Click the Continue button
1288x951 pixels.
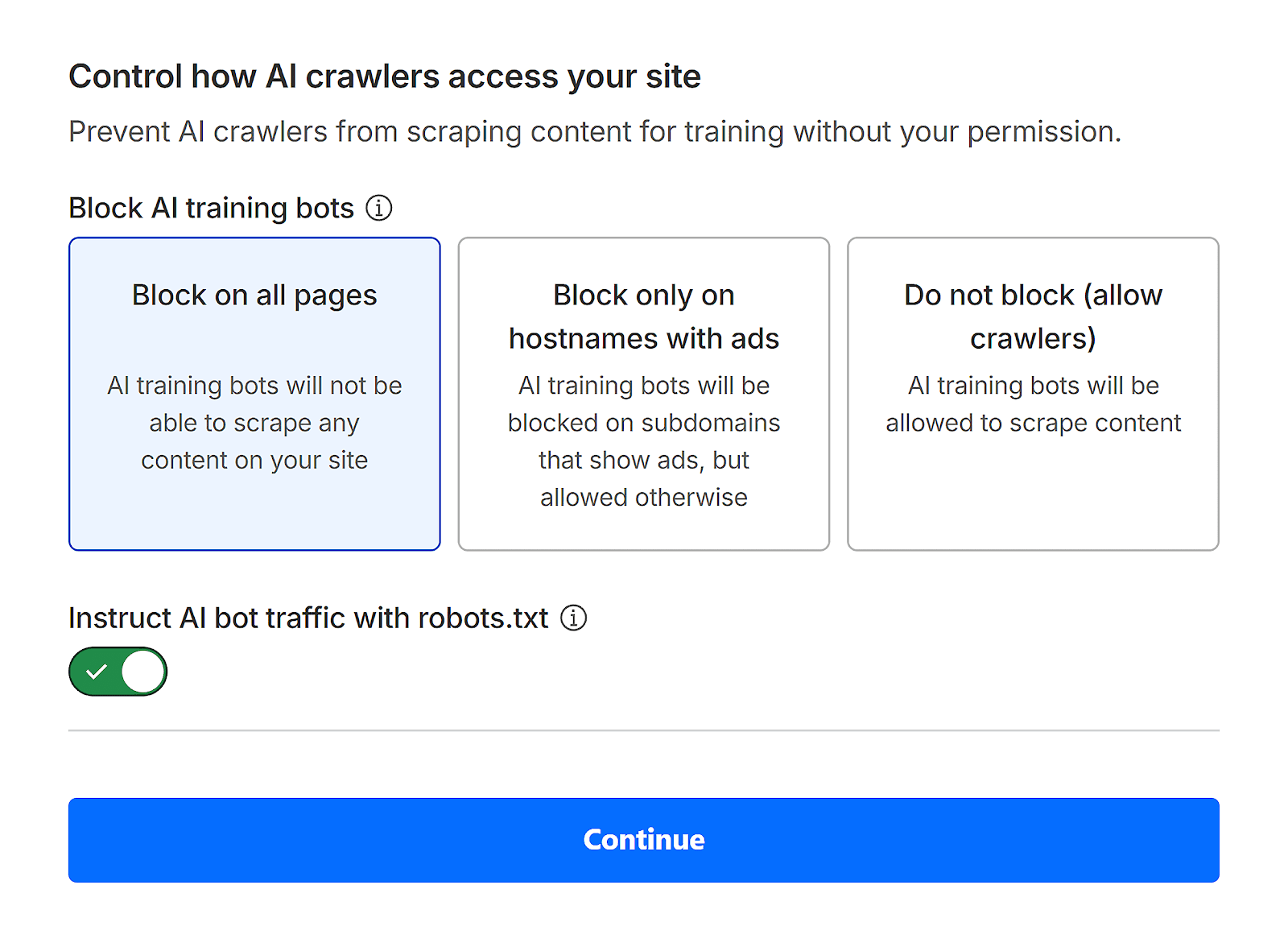click(643, 839)
